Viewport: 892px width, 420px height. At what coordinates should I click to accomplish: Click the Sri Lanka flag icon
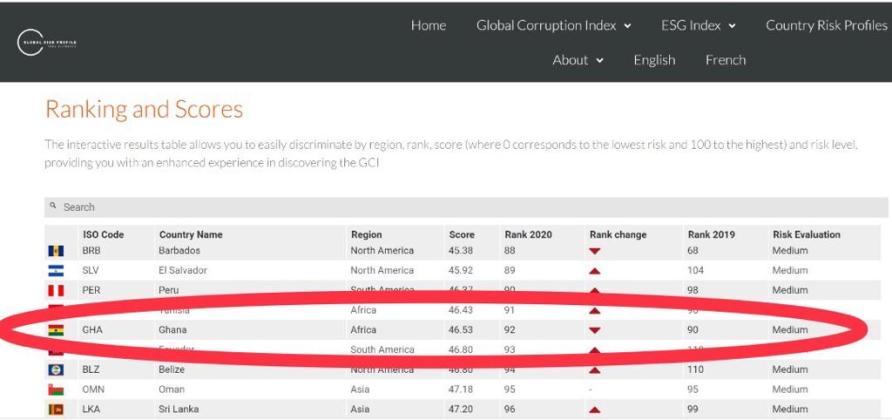(56, 409)
